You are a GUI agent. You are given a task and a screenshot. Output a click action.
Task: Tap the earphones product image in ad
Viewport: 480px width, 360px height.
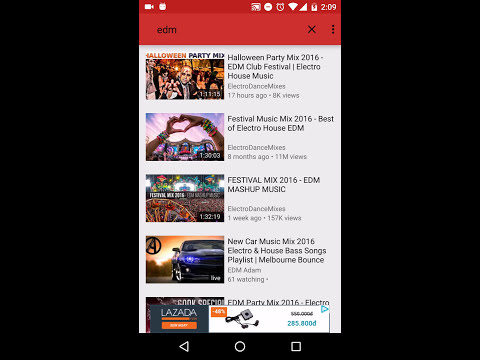point(242,319)
